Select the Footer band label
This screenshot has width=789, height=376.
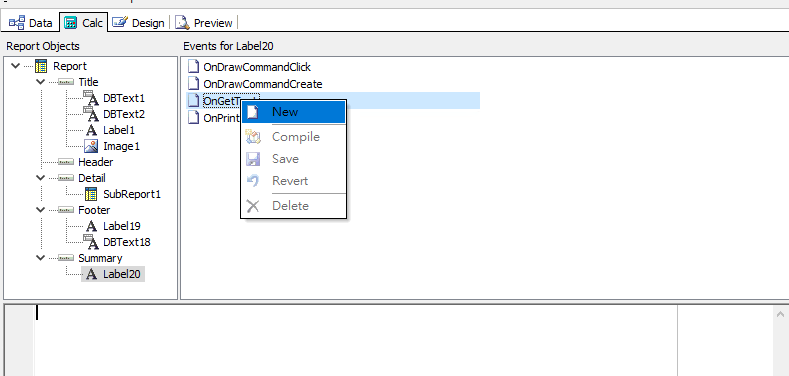(94, 210)
